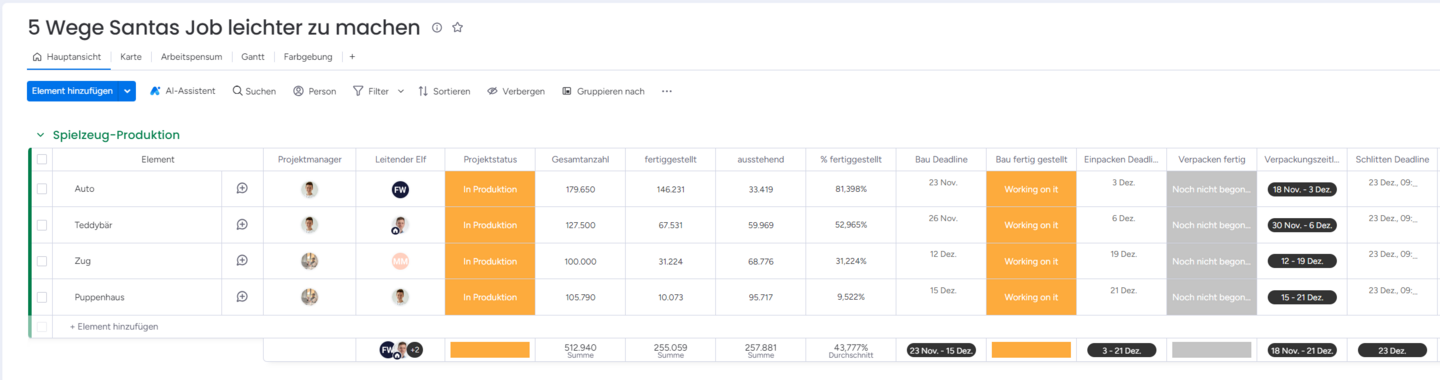Click the Bau fertig gestellt summary bar
Viewport: 1440px width, 380px height.
click(x=1031, y=350)
